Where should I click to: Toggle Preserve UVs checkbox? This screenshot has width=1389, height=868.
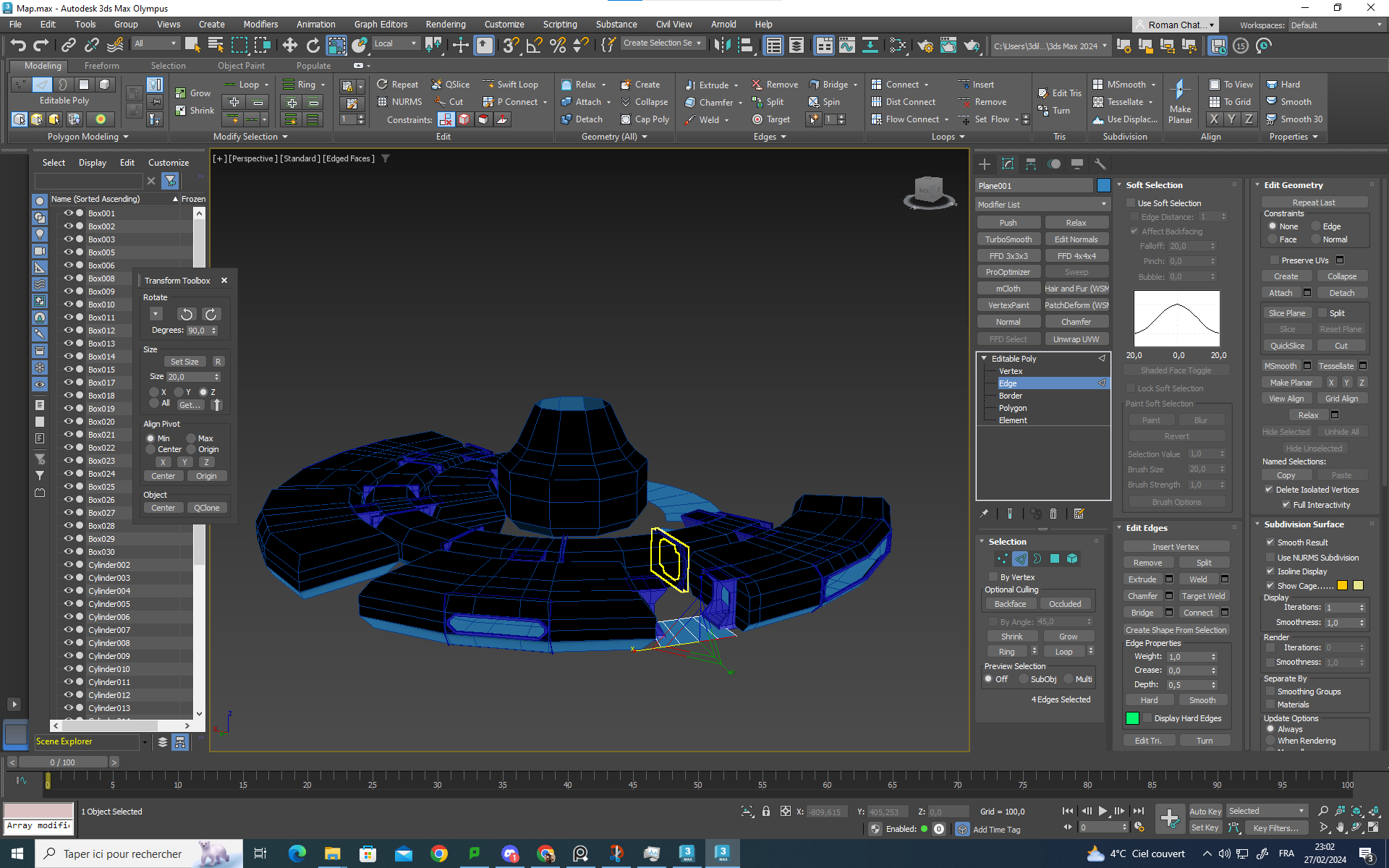pos(1275,260)
